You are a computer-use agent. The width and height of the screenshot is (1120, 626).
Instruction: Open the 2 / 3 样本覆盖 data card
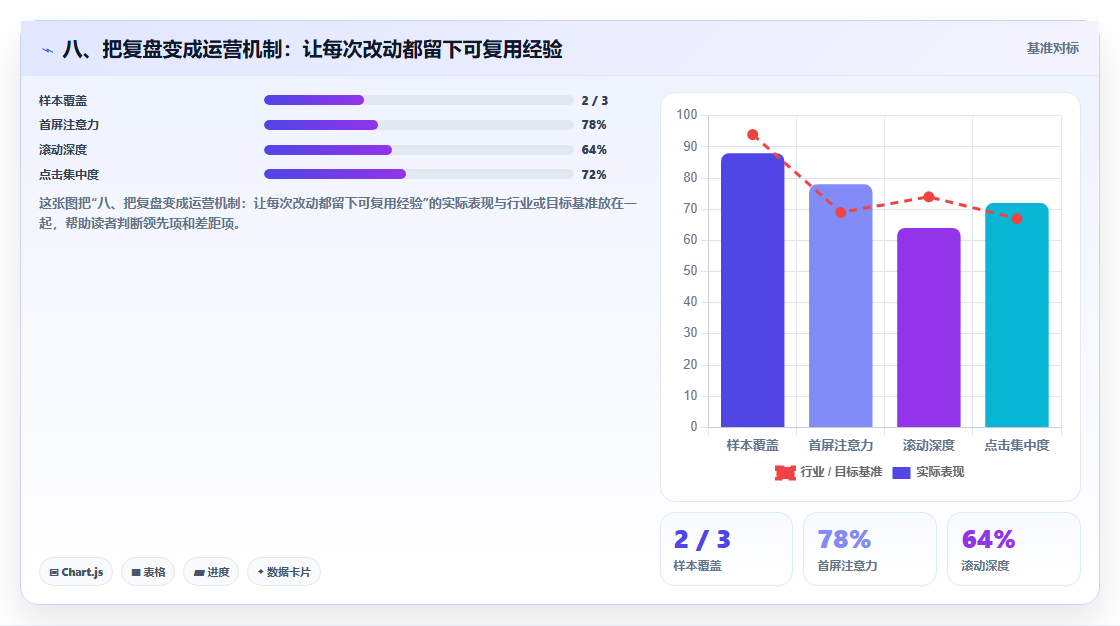[x=726, y=549]
